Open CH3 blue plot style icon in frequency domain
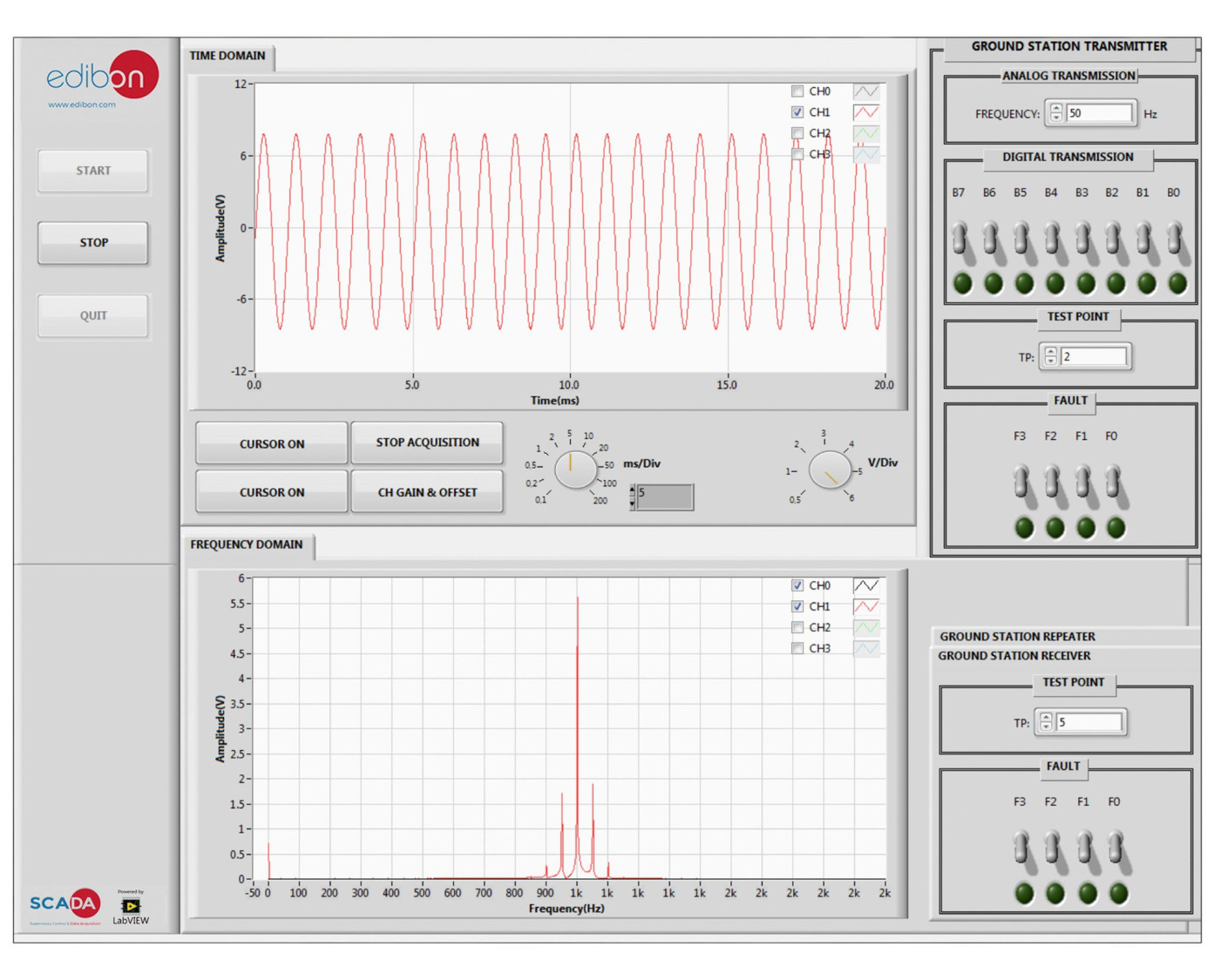This screenshot has height=980, width=1214. [x=866, y=648]
